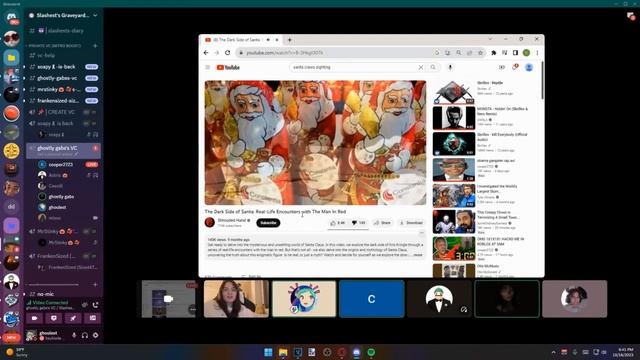Mute microphone in Discord user panel
The width and height of the screenshot is (640, 360).
(x=74, y=335)
